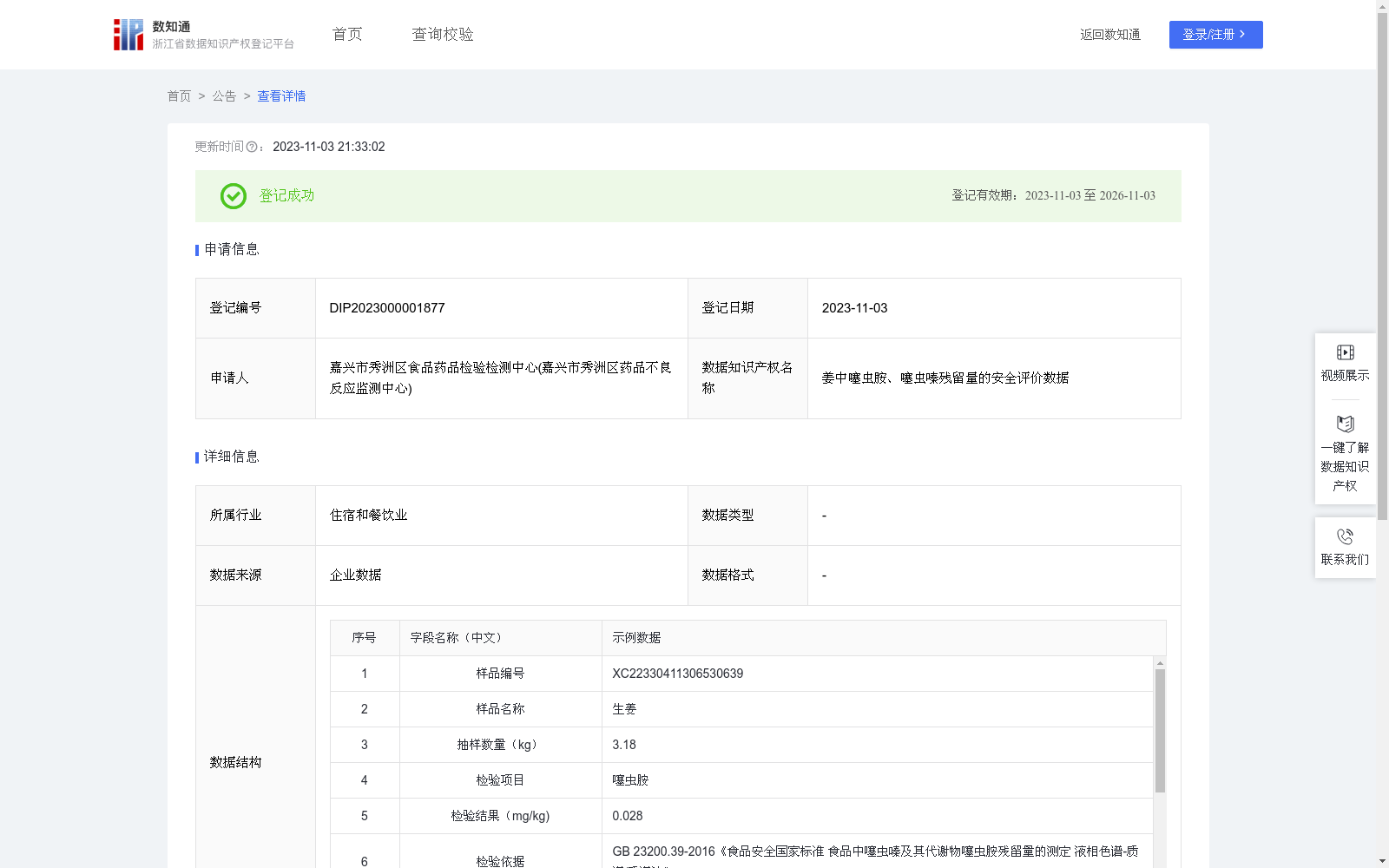Go to 公告 in the breadcrumb
The width and height of the screenshot is (1389, 868).
(x=224, y=96)
